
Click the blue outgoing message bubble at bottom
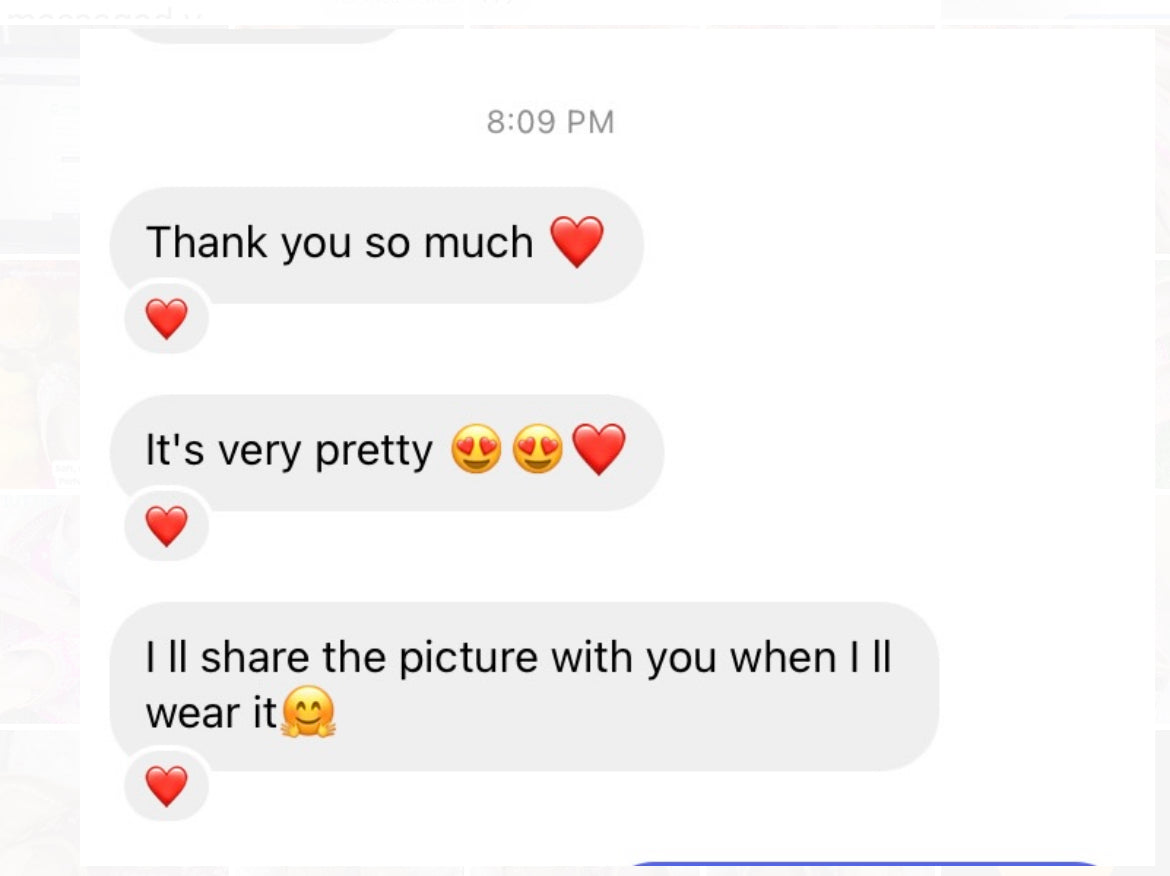865,866
